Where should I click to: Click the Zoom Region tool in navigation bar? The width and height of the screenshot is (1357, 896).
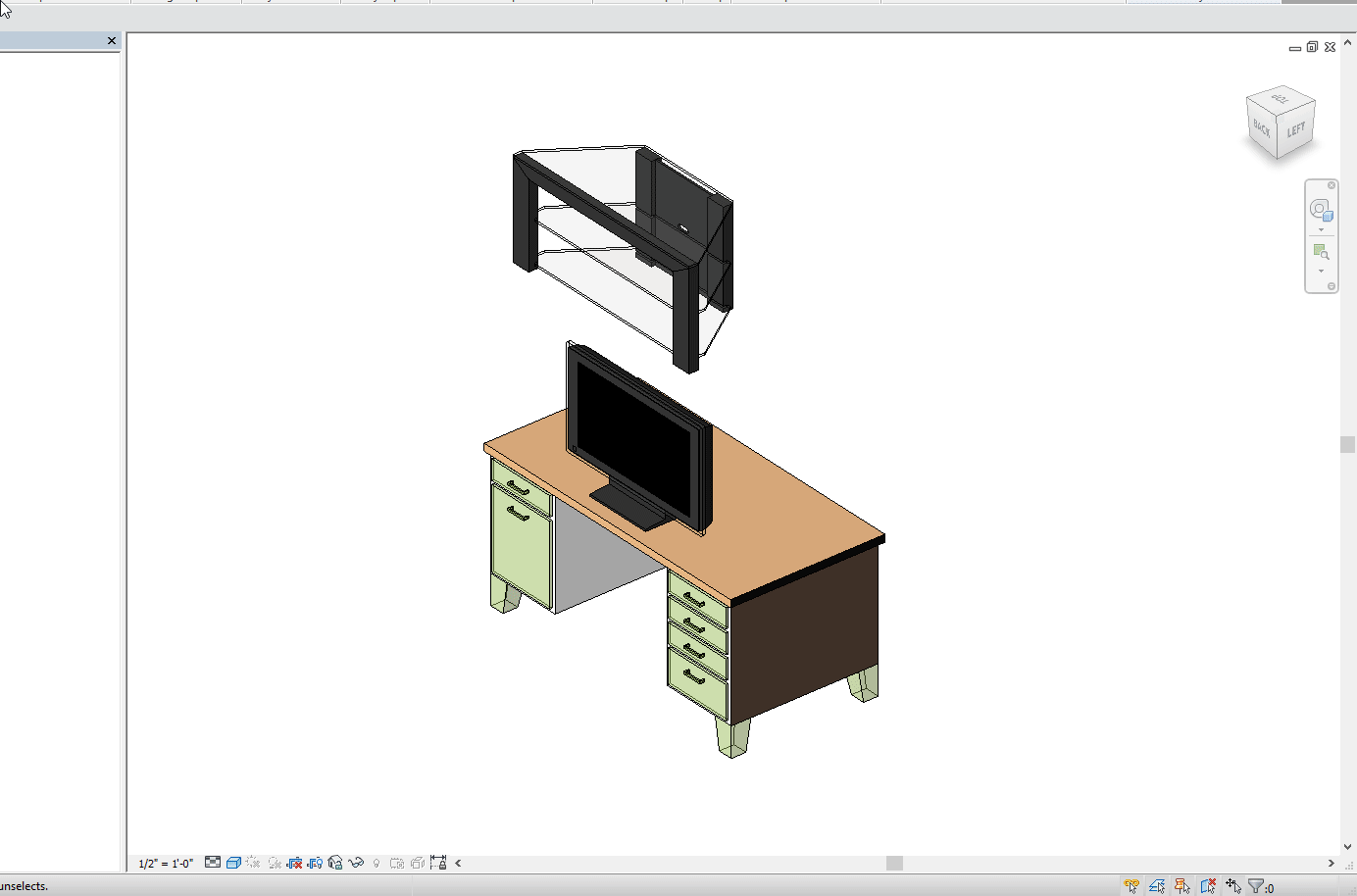1321,252
